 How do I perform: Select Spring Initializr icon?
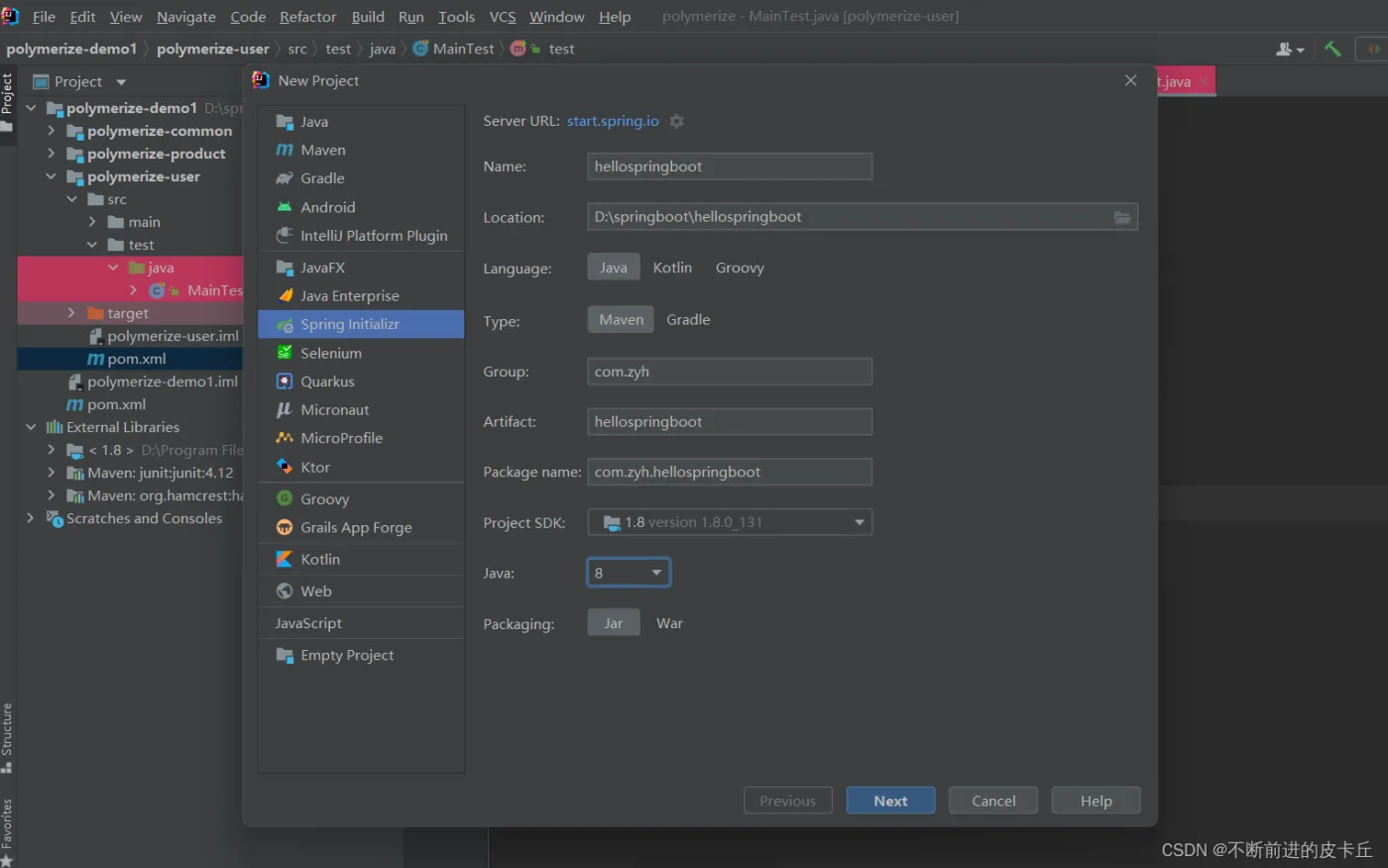[285, 325]
